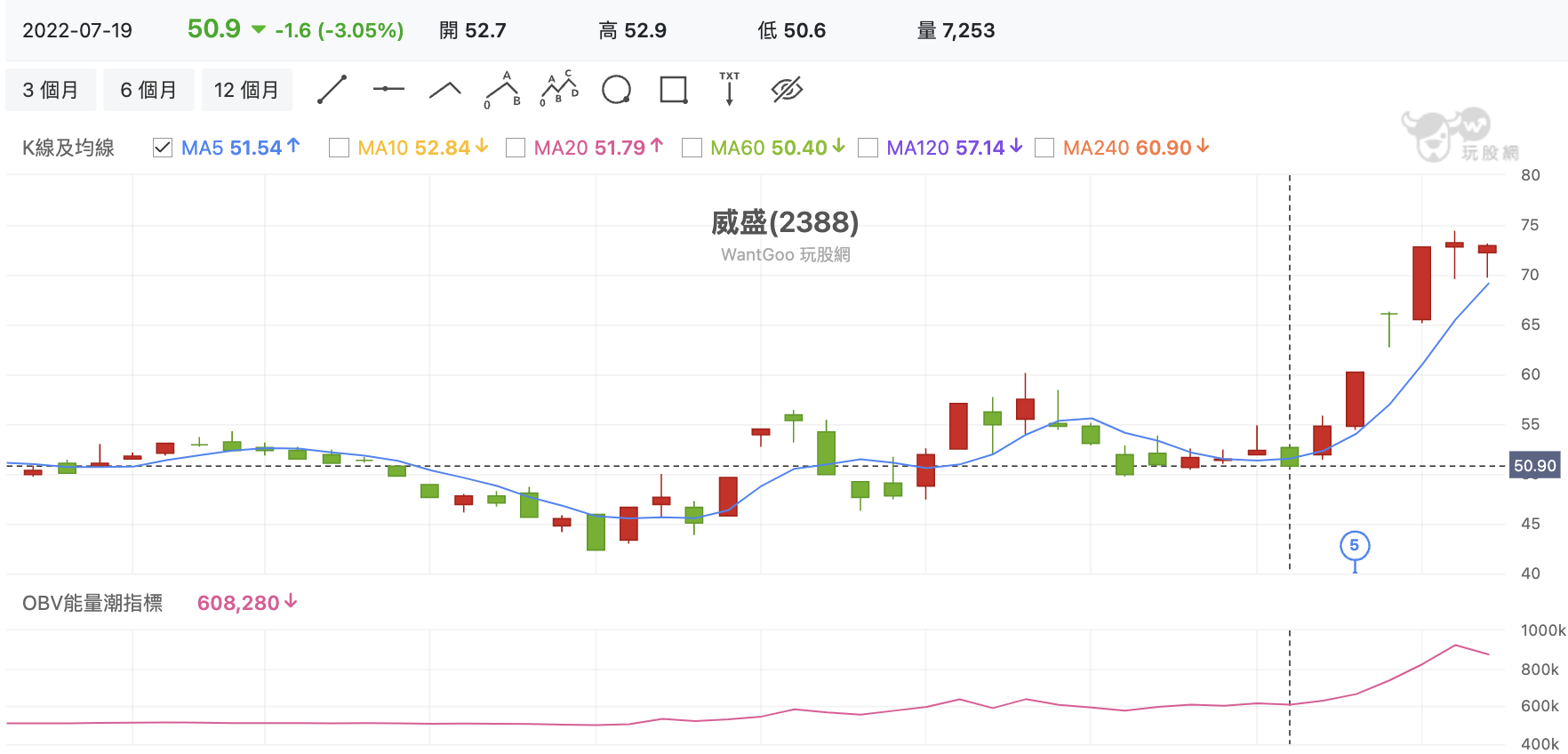This screenshot has width=1568, height=754.
Task: Click the circled 5 event marker
Action: tap(1355, 546)
